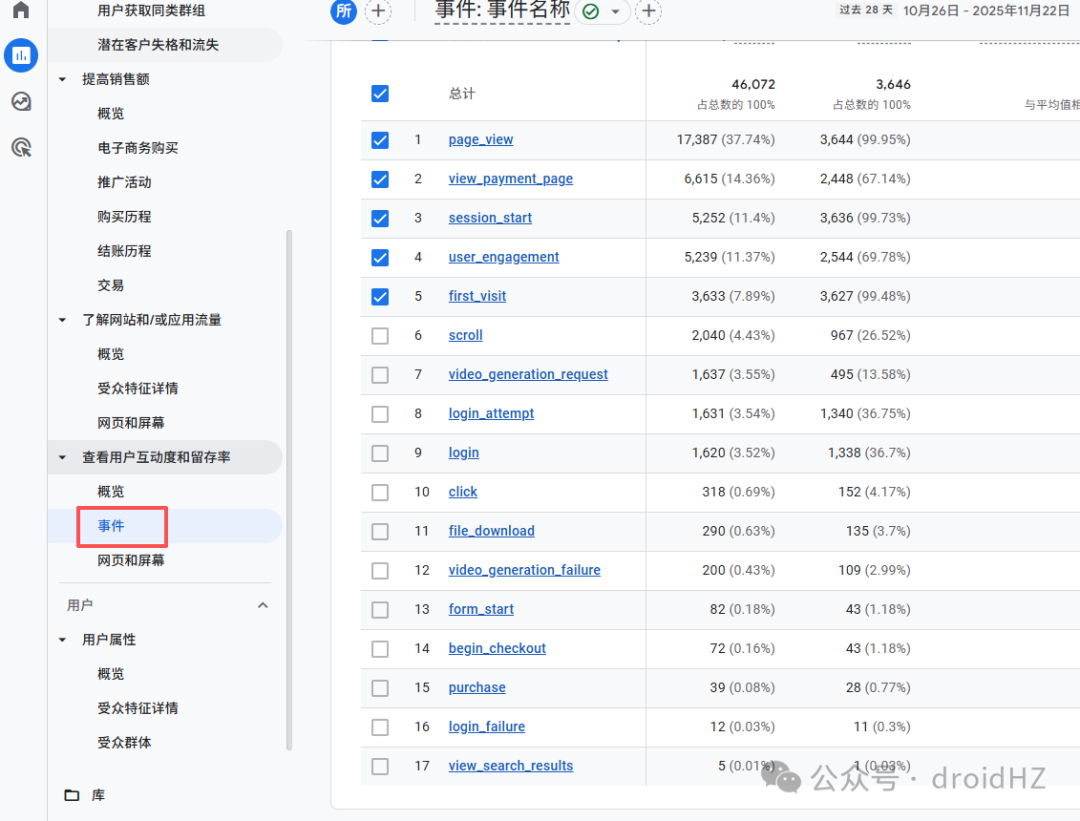Open the scroll event link
Image resolution: width=1080 pixels, height=821 pixels.
(466, 335)
